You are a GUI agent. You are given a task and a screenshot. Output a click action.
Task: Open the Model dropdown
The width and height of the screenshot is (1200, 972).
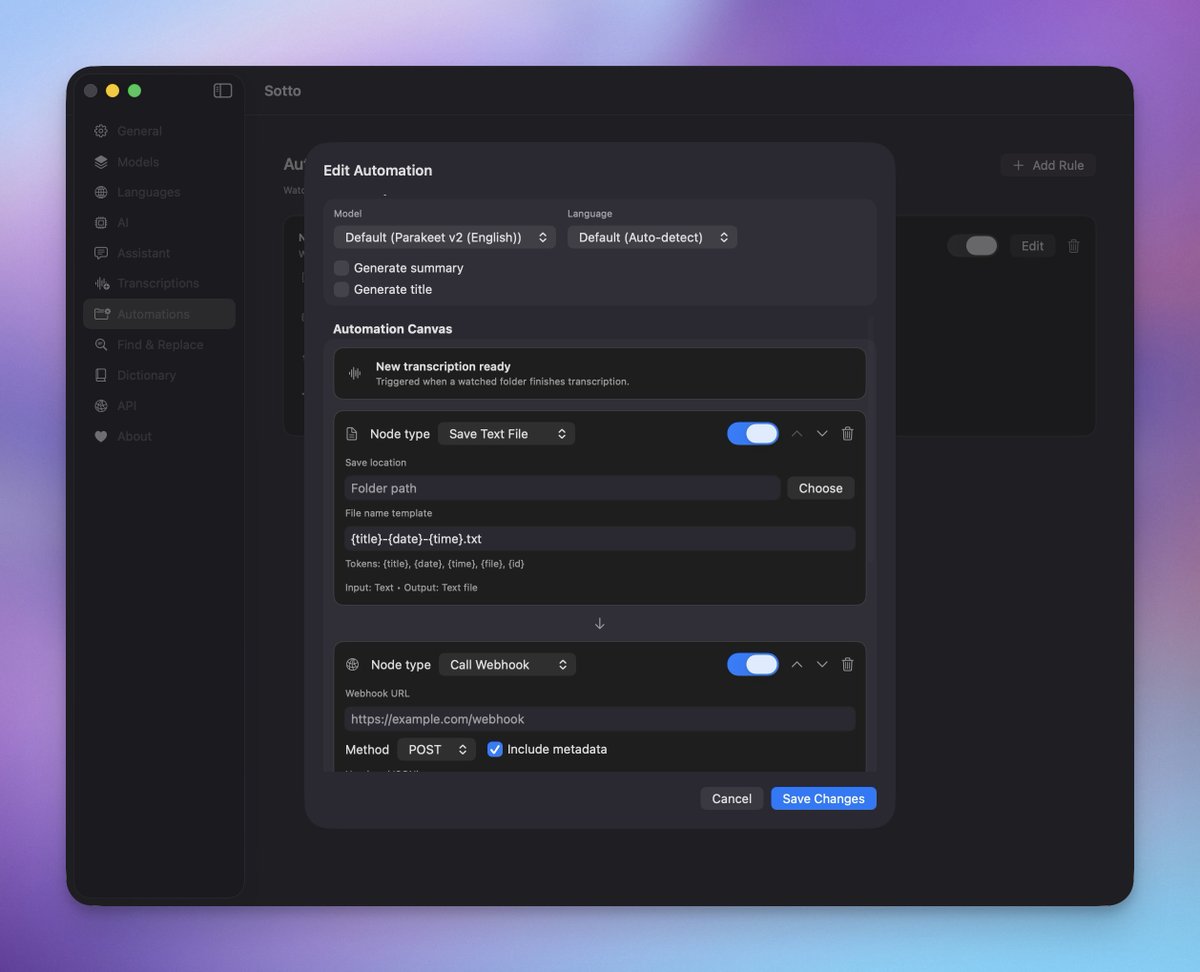[444, 237]
